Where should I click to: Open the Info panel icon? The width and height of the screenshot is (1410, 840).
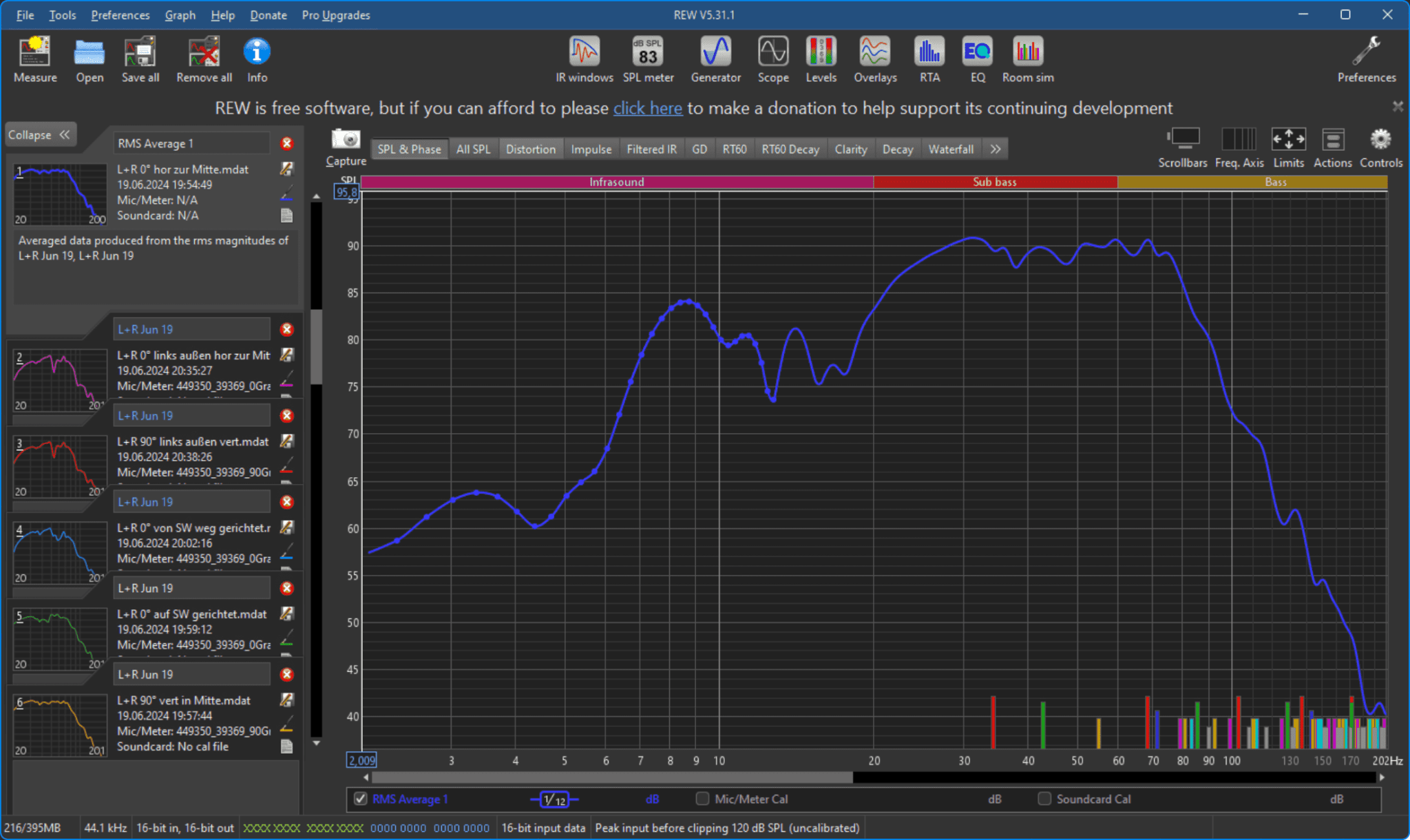(x=257, y=59)
